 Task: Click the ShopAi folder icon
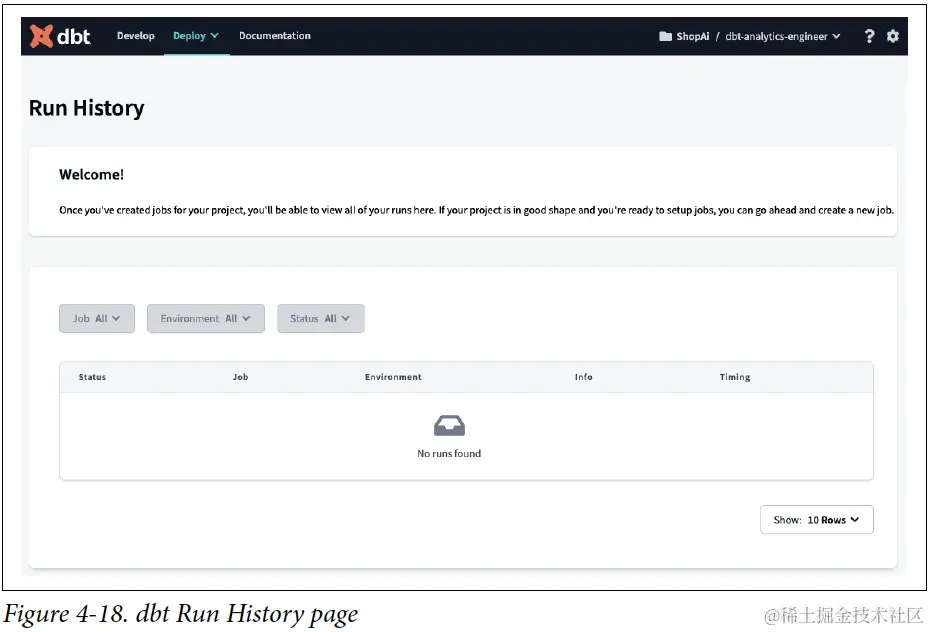(x=665, y=36)
